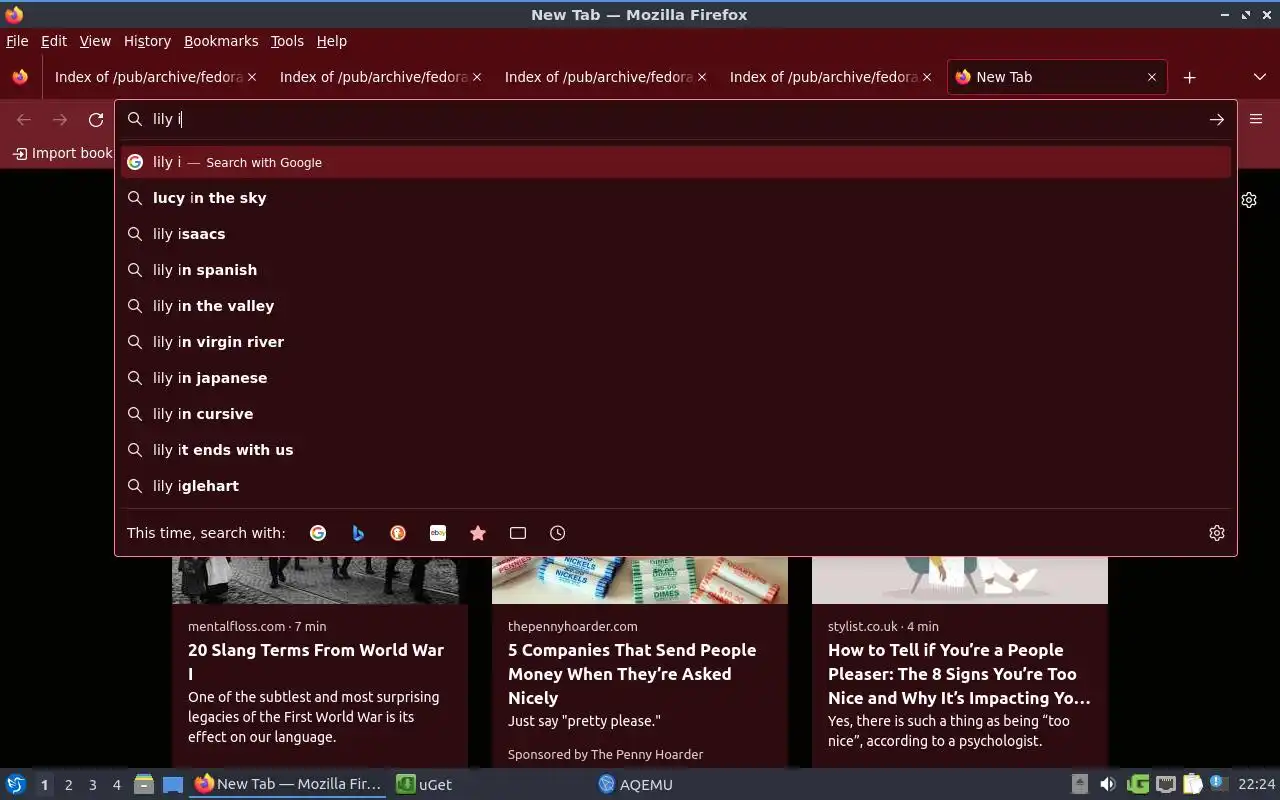Screen dimensions: 1280x800
Task: Open the Firefox application menu (hamburger)
Action: coord(1256,119)
